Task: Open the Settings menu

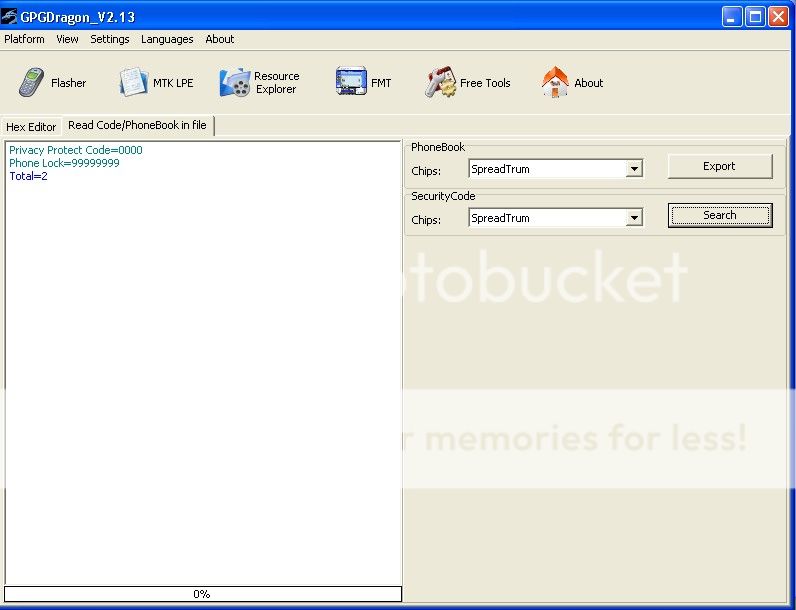Action: (110, 39)
